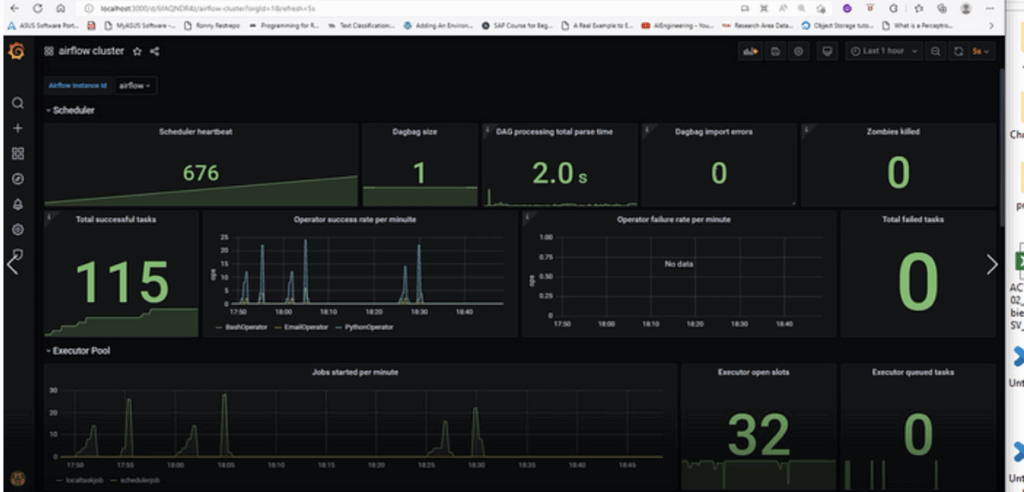The image size is (1024, 492).
Task: Open Grafana search from the sidebar
Action: coord(17,103)
